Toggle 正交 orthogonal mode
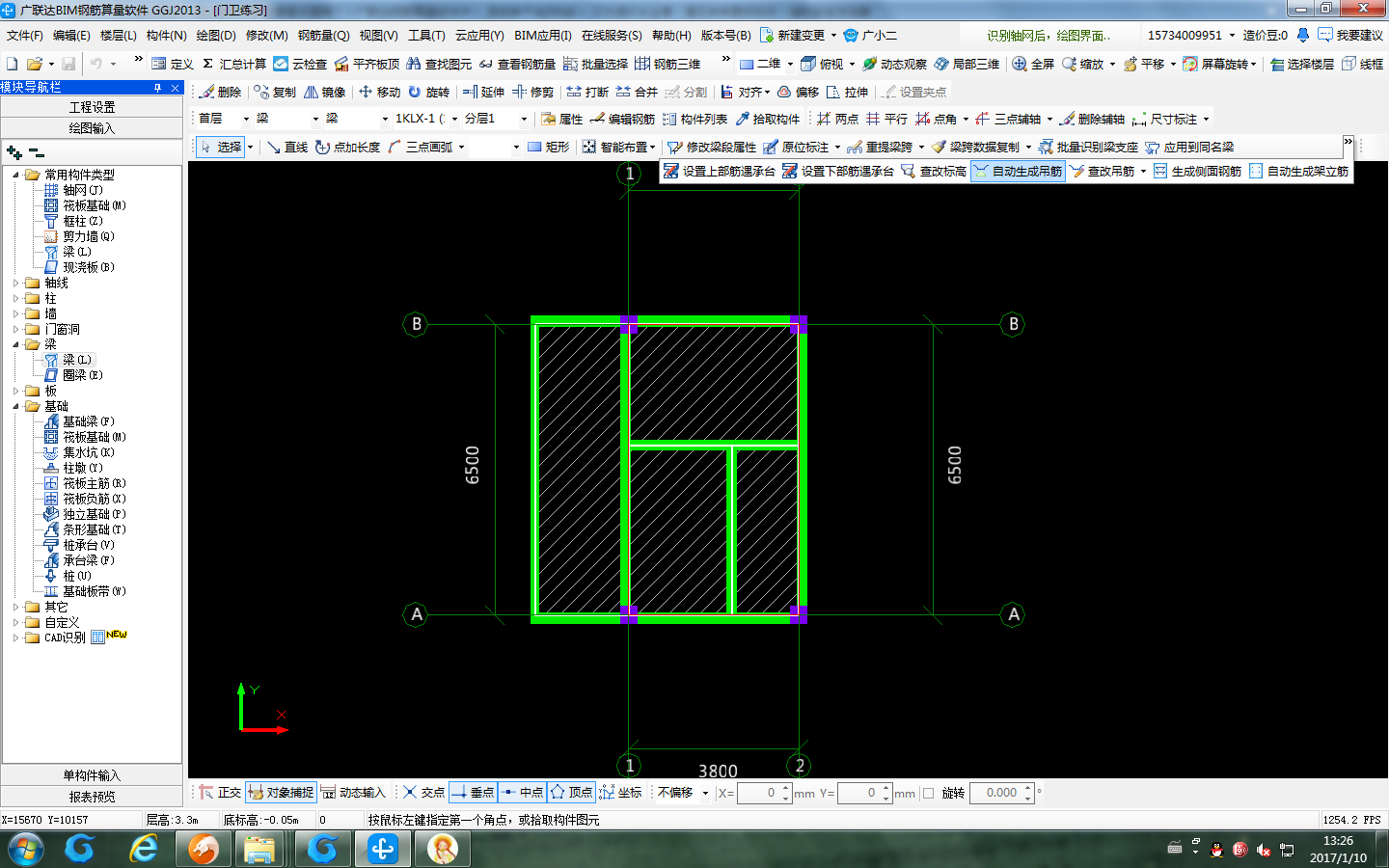Viewport: 1389px width, 868px height. click(220, 793)
